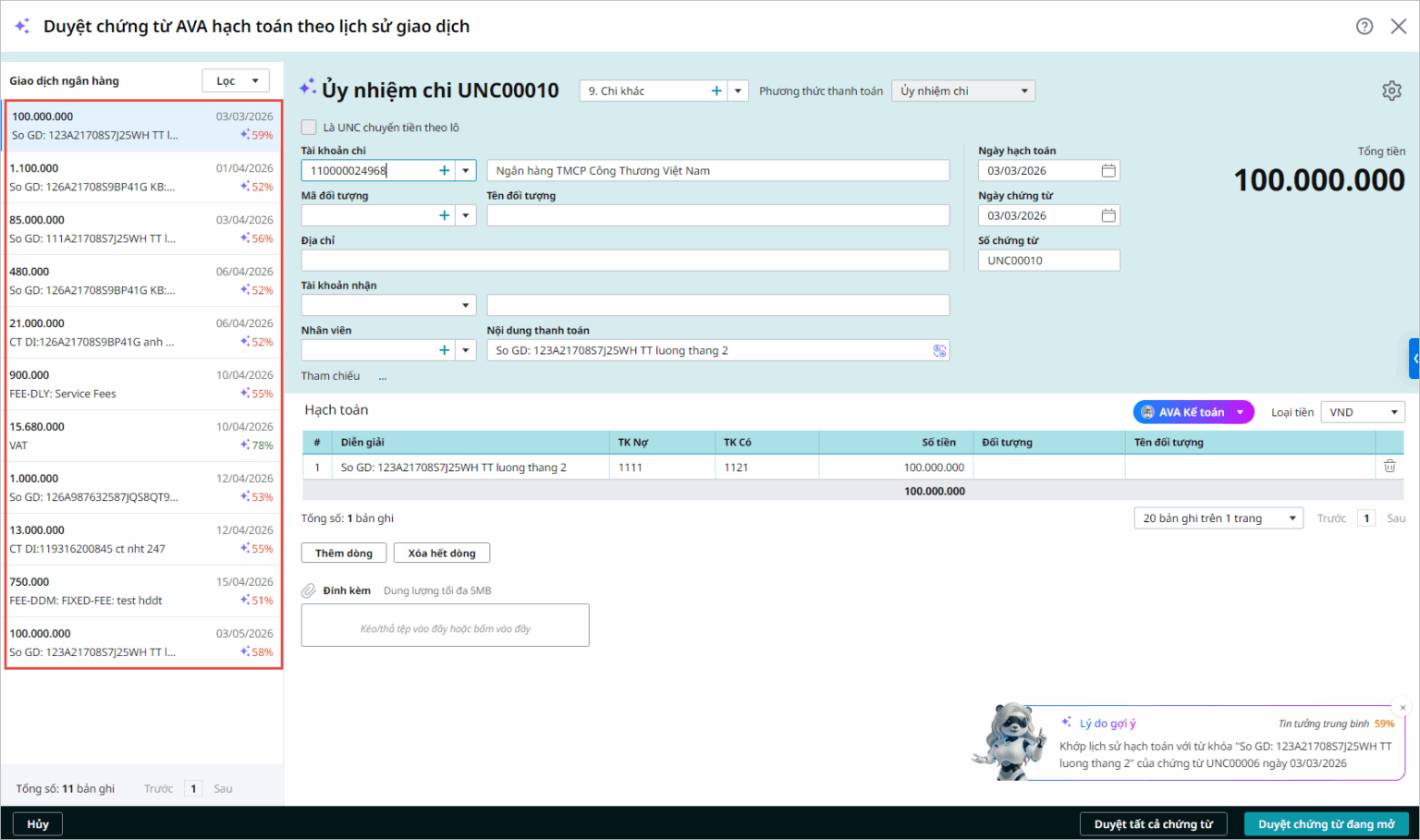Close the Lý do gợi ý suggestion popup
The width and height of the screenshot is (1420, 840).
tap(1402, 708)
